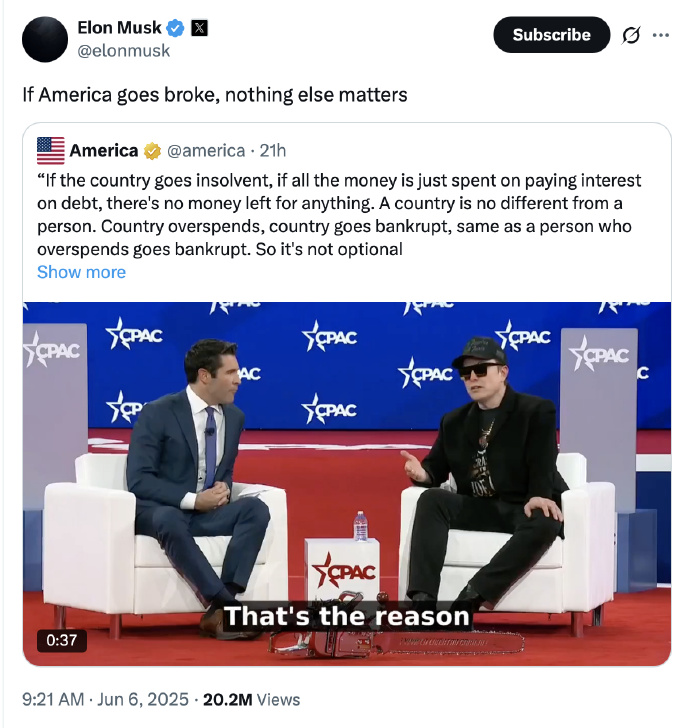Click the 0:37 video duration badge
The width and height of the screenshot is (690, 728).
coord(61,638)
